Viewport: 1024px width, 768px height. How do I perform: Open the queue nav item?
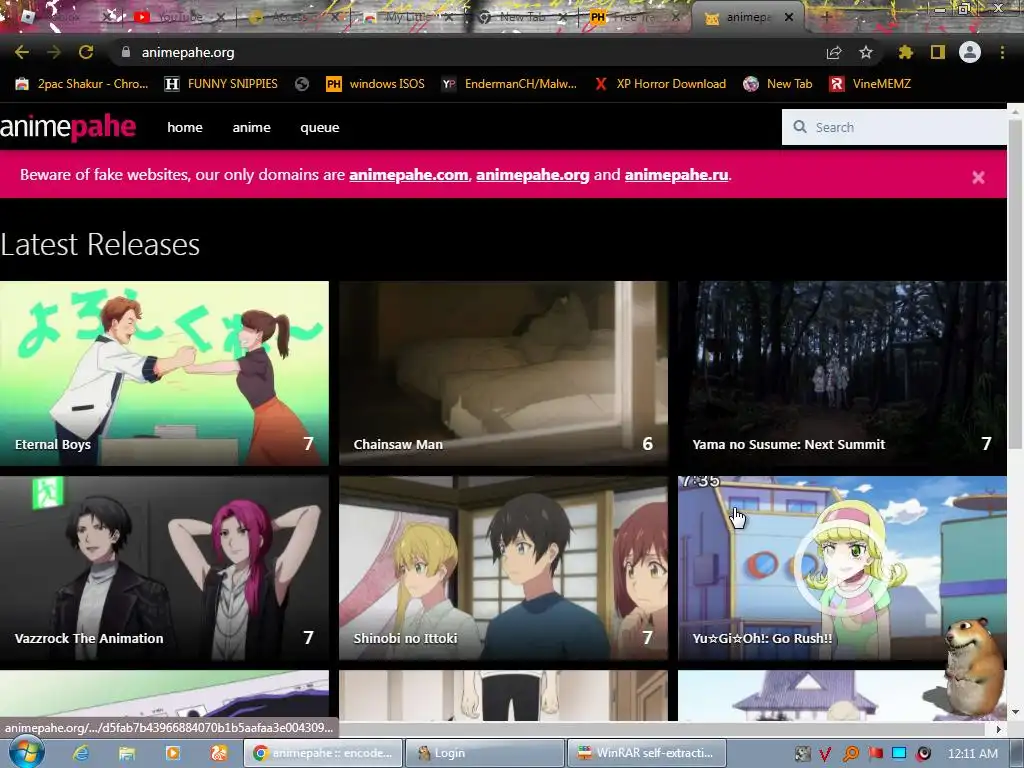tap(319, 127)
